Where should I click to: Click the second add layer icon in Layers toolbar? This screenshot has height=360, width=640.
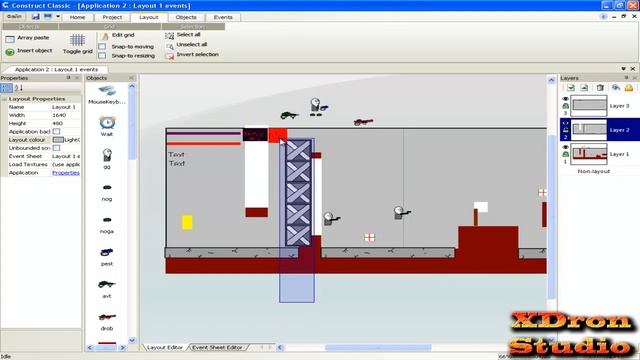(x=584, y=87)
